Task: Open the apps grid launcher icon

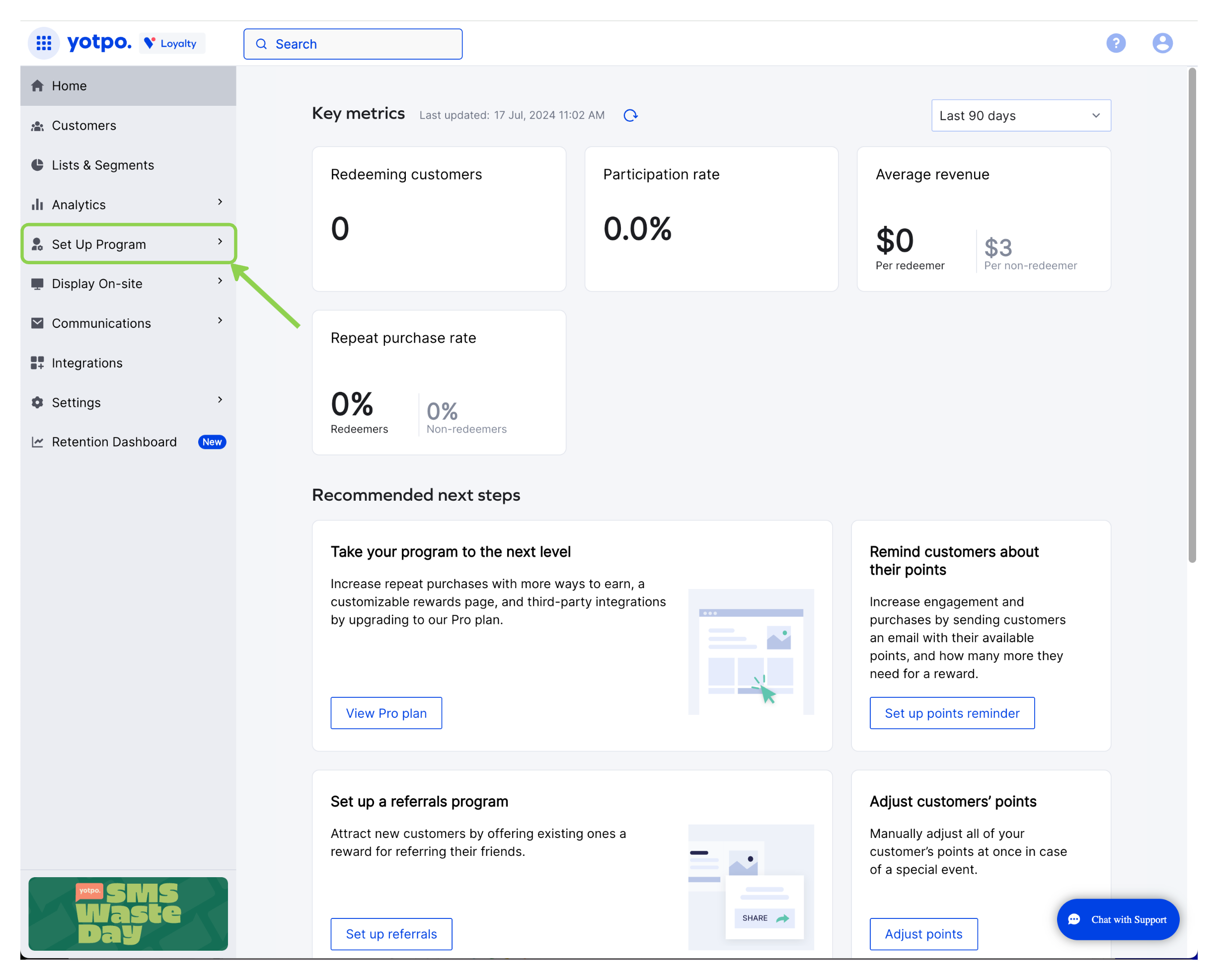Action: point(44,43)
